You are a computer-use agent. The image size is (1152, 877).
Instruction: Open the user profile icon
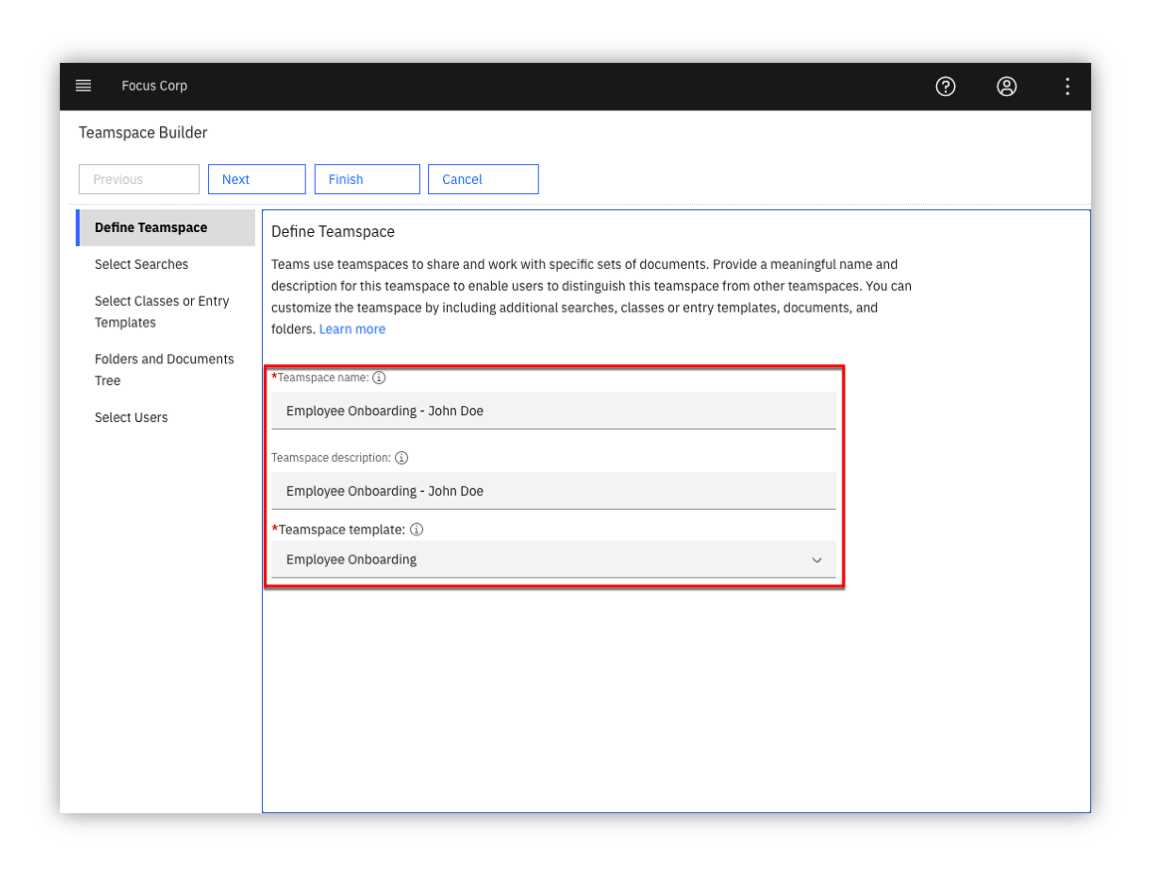(x=1006, y=87)
